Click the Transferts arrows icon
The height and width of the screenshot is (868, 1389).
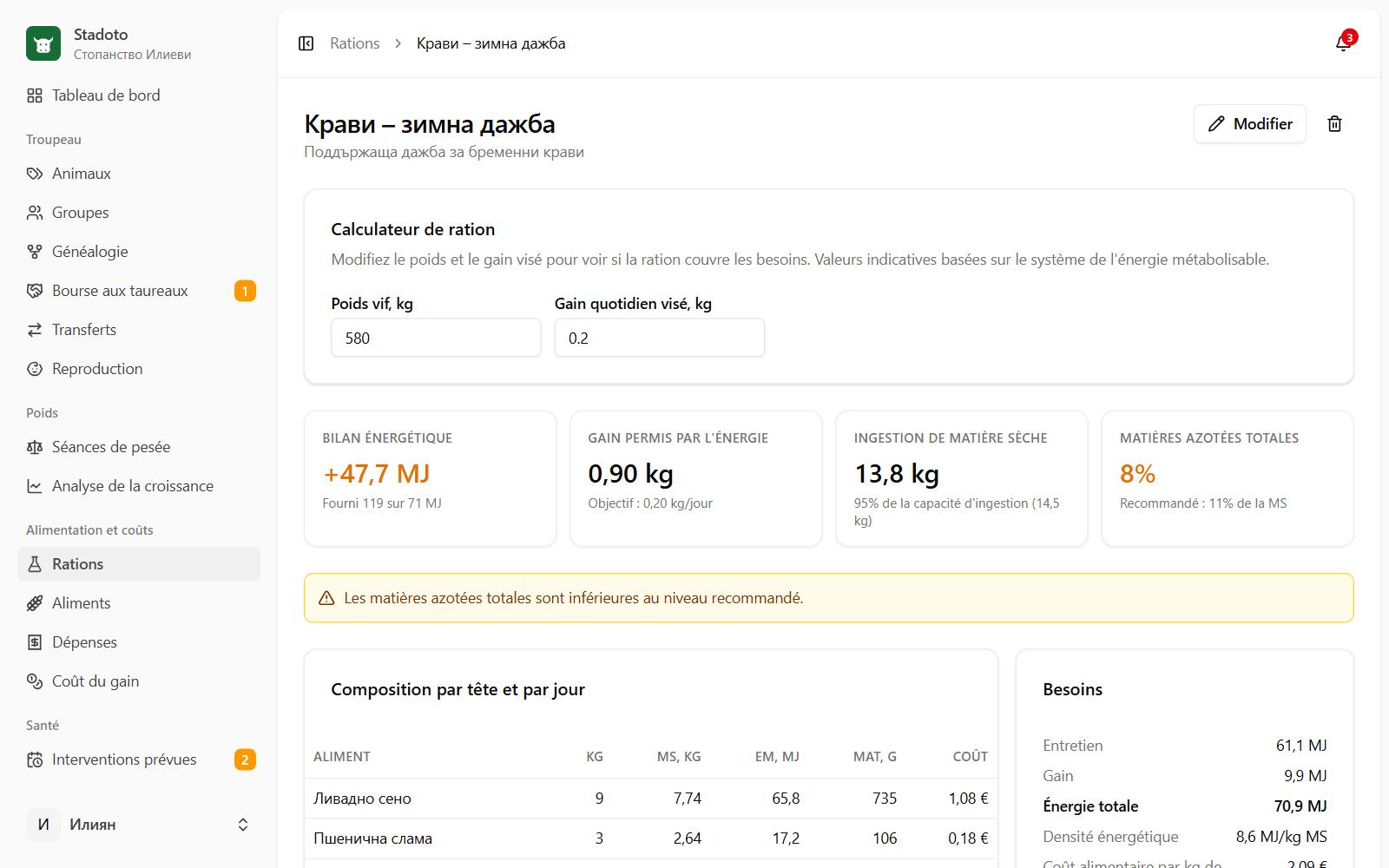coord(35,330)
